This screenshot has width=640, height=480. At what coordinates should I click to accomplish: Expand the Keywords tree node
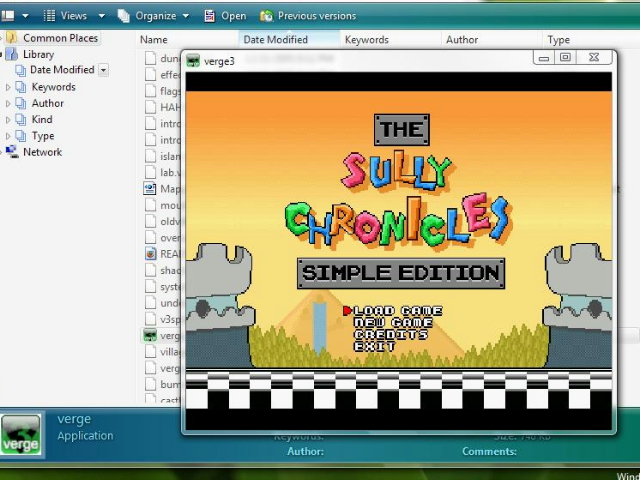(x=8, y=87)
